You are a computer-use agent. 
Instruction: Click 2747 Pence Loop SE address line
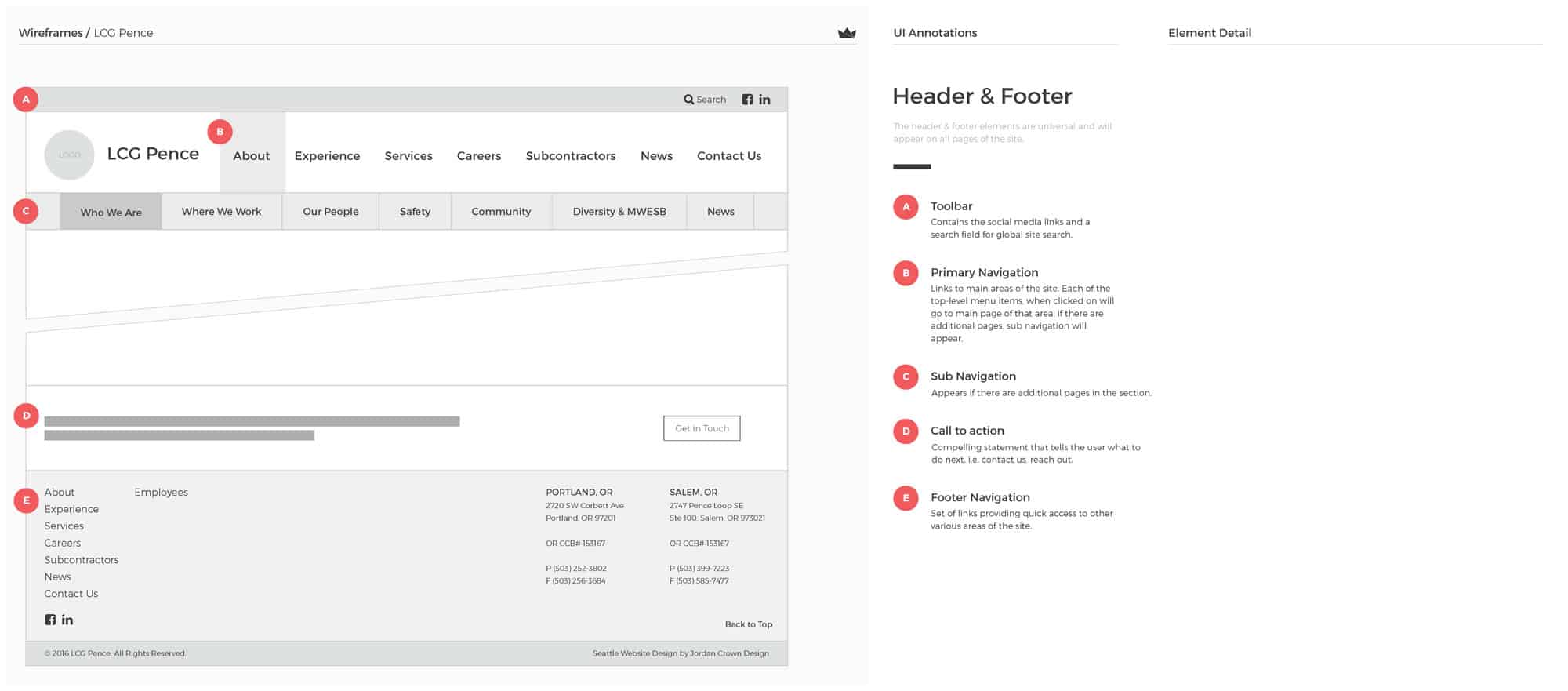pyautogui.click(x=706, y=506)
